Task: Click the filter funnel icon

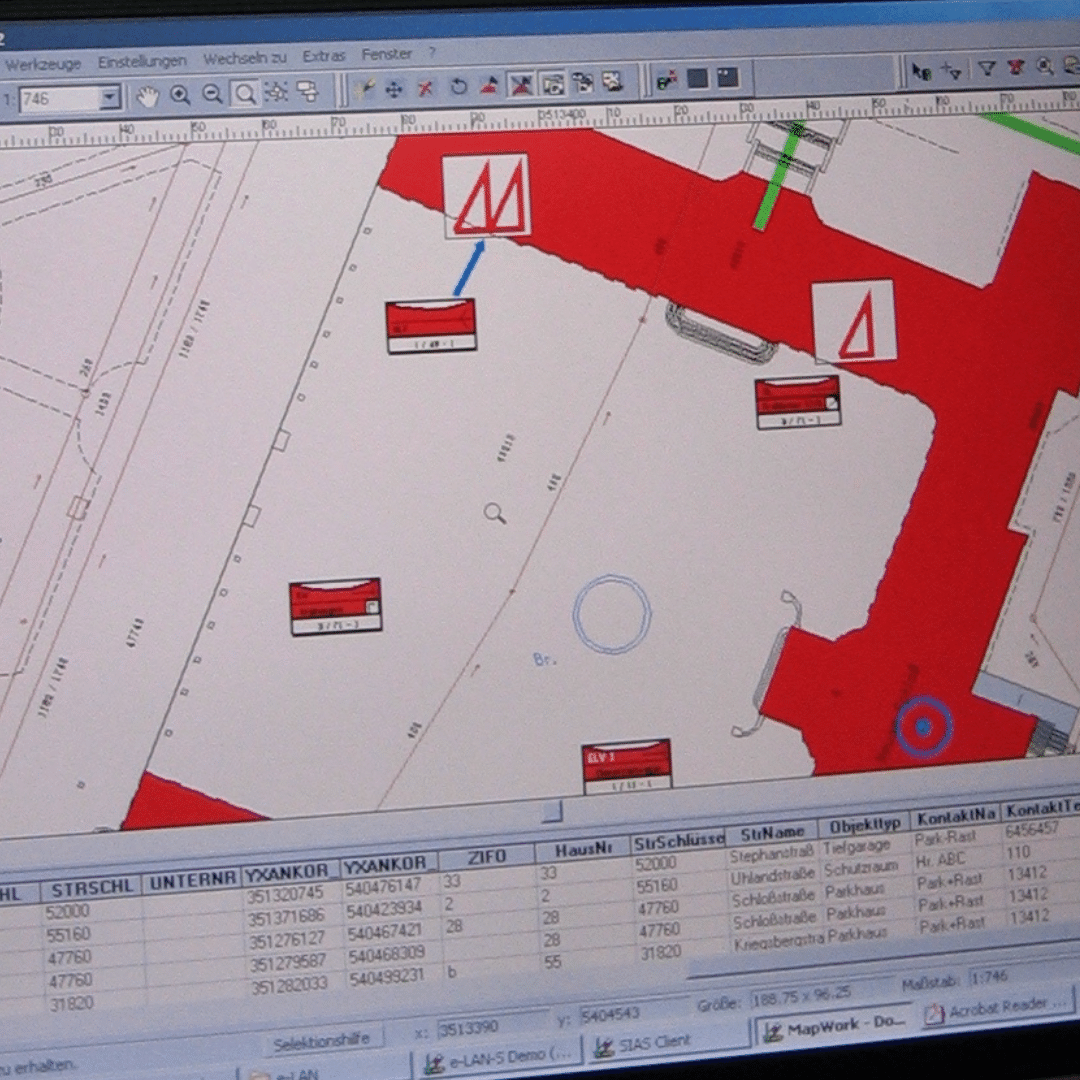Action: 987,69
